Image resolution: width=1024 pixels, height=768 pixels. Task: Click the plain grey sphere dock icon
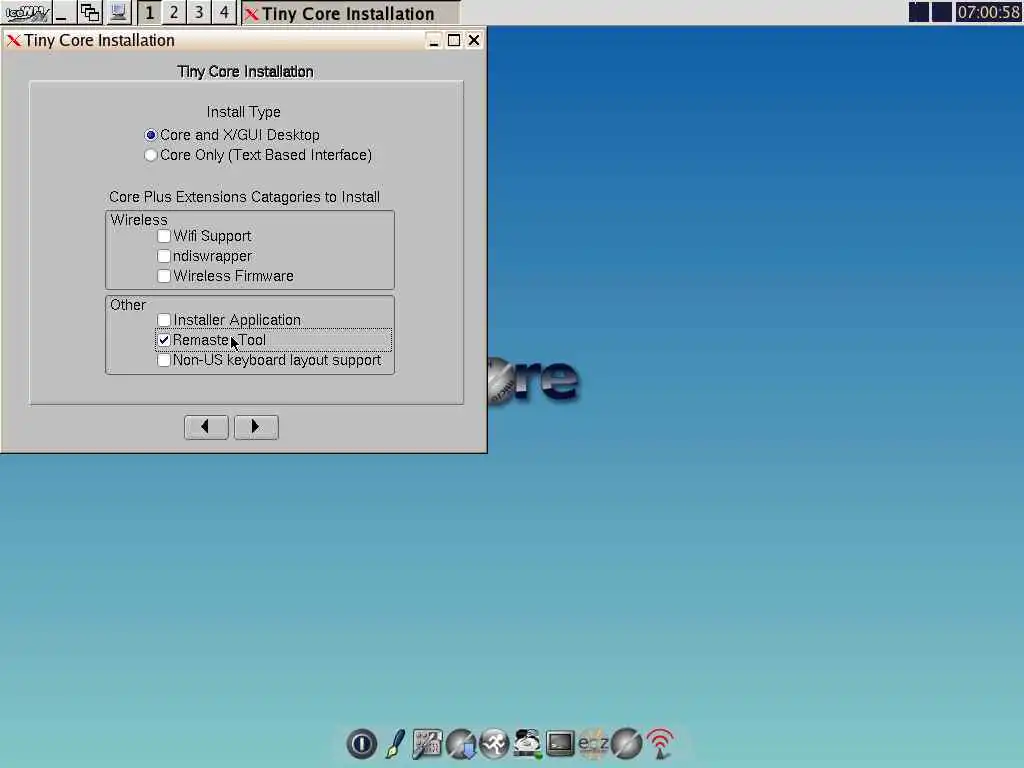[626, 743]
